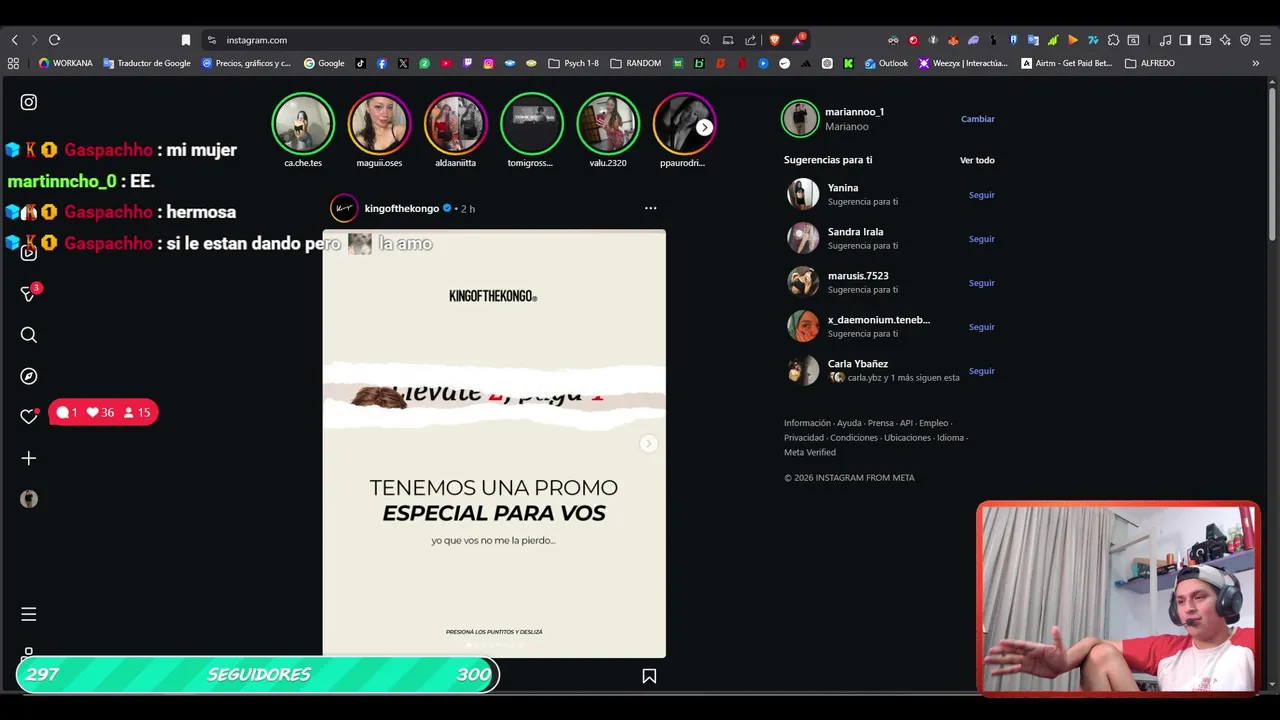The image size is (1280, 720).
Task: Toggle the browser sidebar panel icon
Action: coord(1185,40)
